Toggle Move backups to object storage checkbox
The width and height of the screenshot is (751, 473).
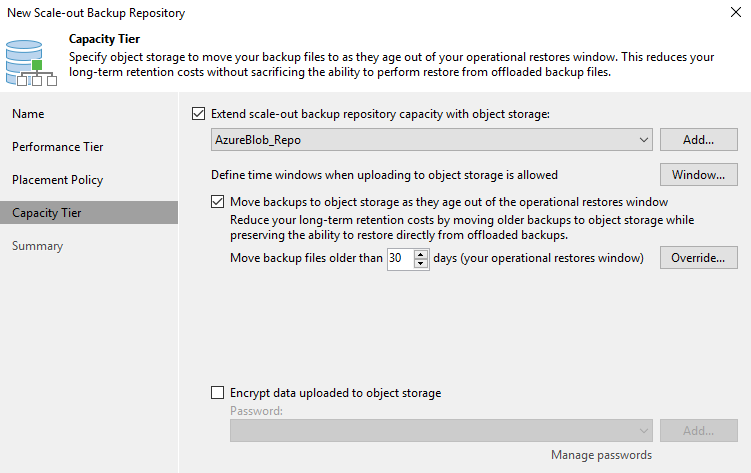point(217,202)
